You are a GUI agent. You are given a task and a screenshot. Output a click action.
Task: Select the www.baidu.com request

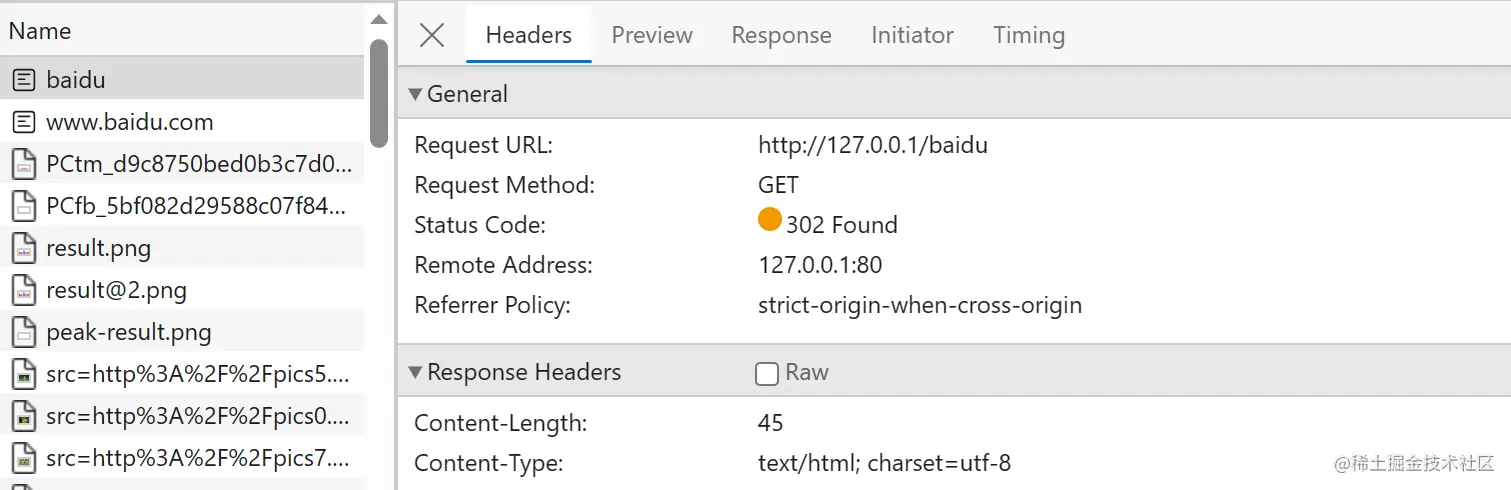pos(130,122)
